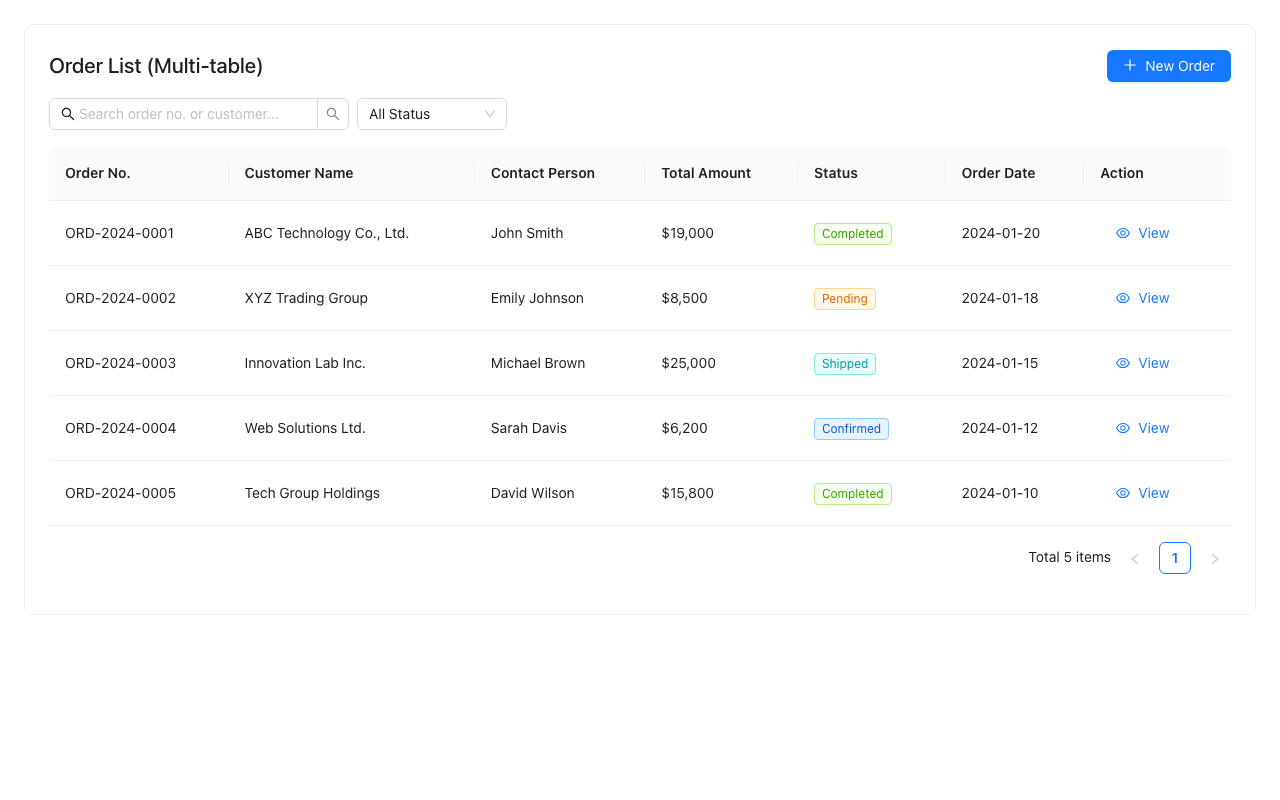Click the Status column header
Viewport: 1280px width, 800px height.
click(835, 173)
